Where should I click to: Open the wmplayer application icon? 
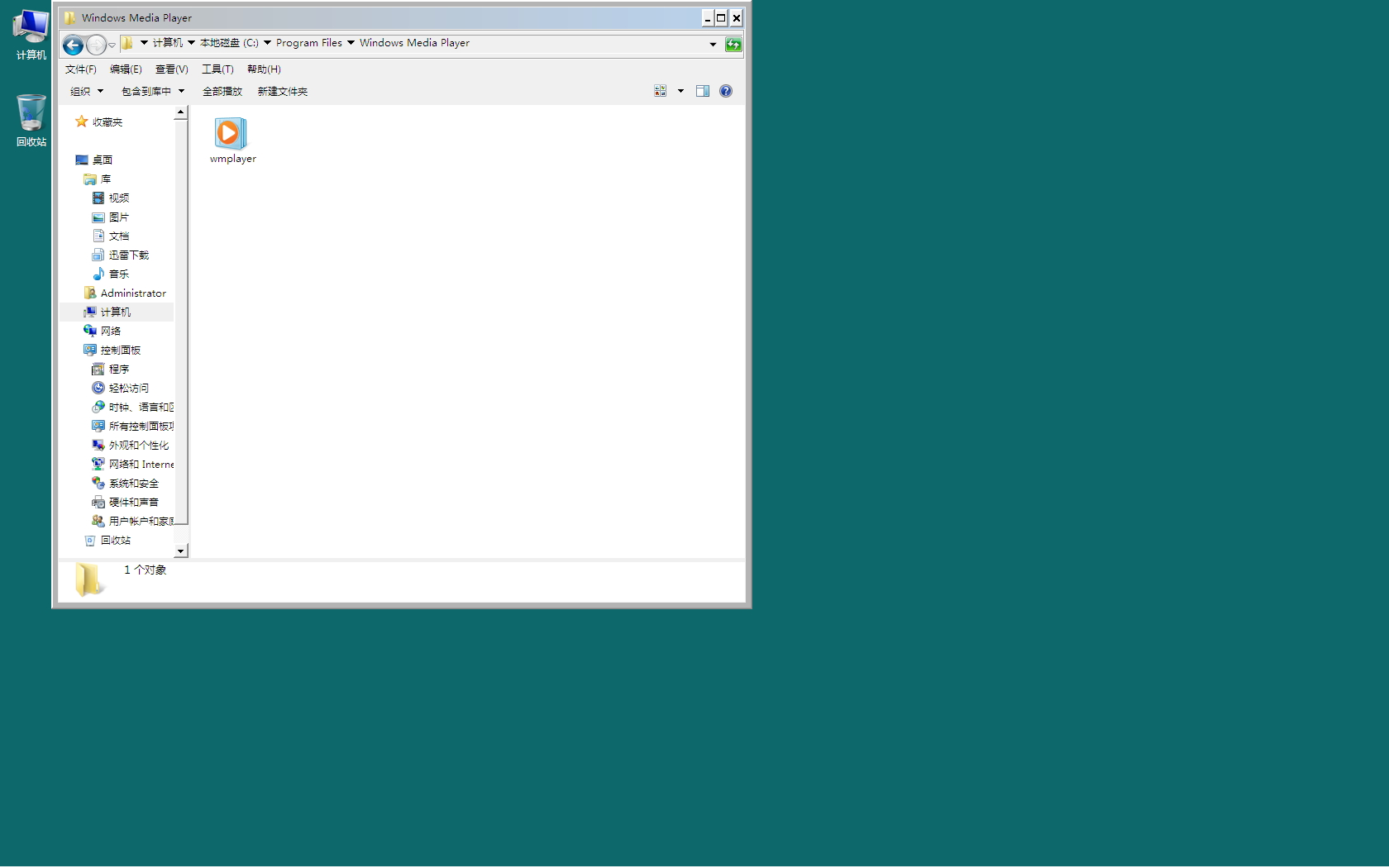[x=231, y=141]
